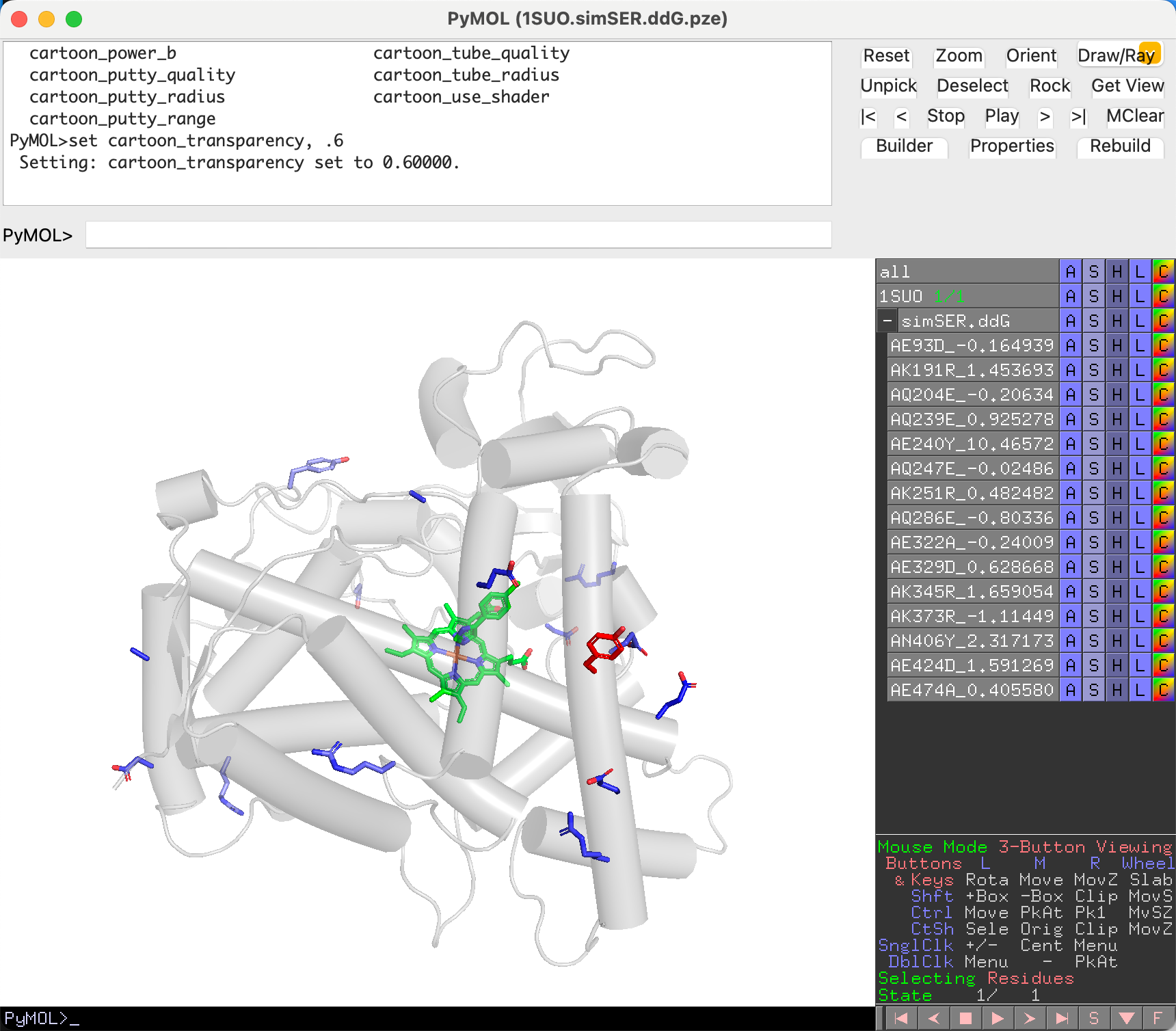Click the Zoom button
This screenshot has height=1031, width=1176.
point(959,55)
